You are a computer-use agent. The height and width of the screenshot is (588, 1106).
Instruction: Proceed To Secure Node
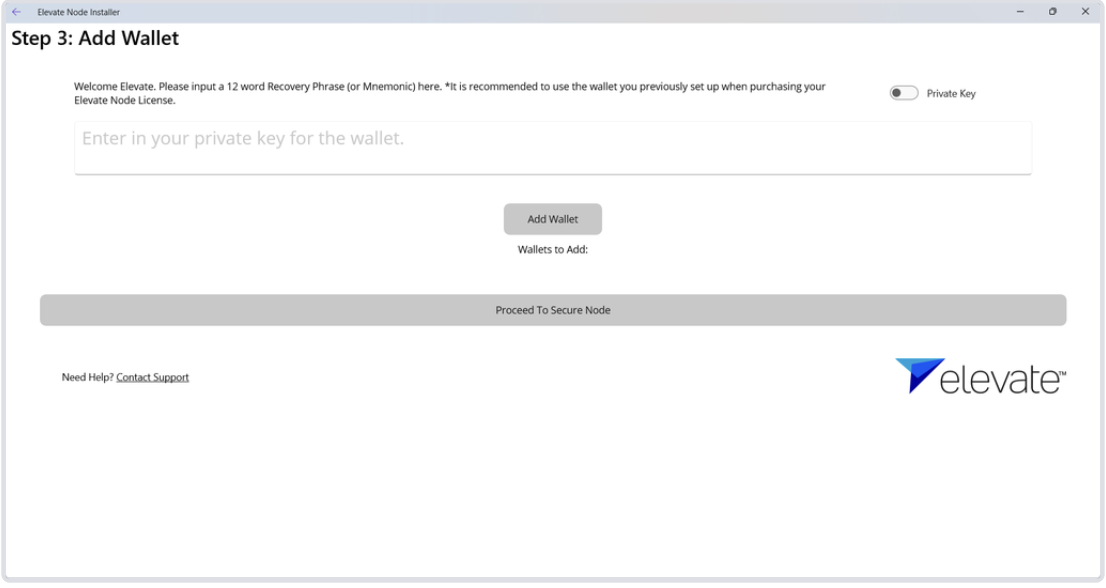click(x=553, y=310)
